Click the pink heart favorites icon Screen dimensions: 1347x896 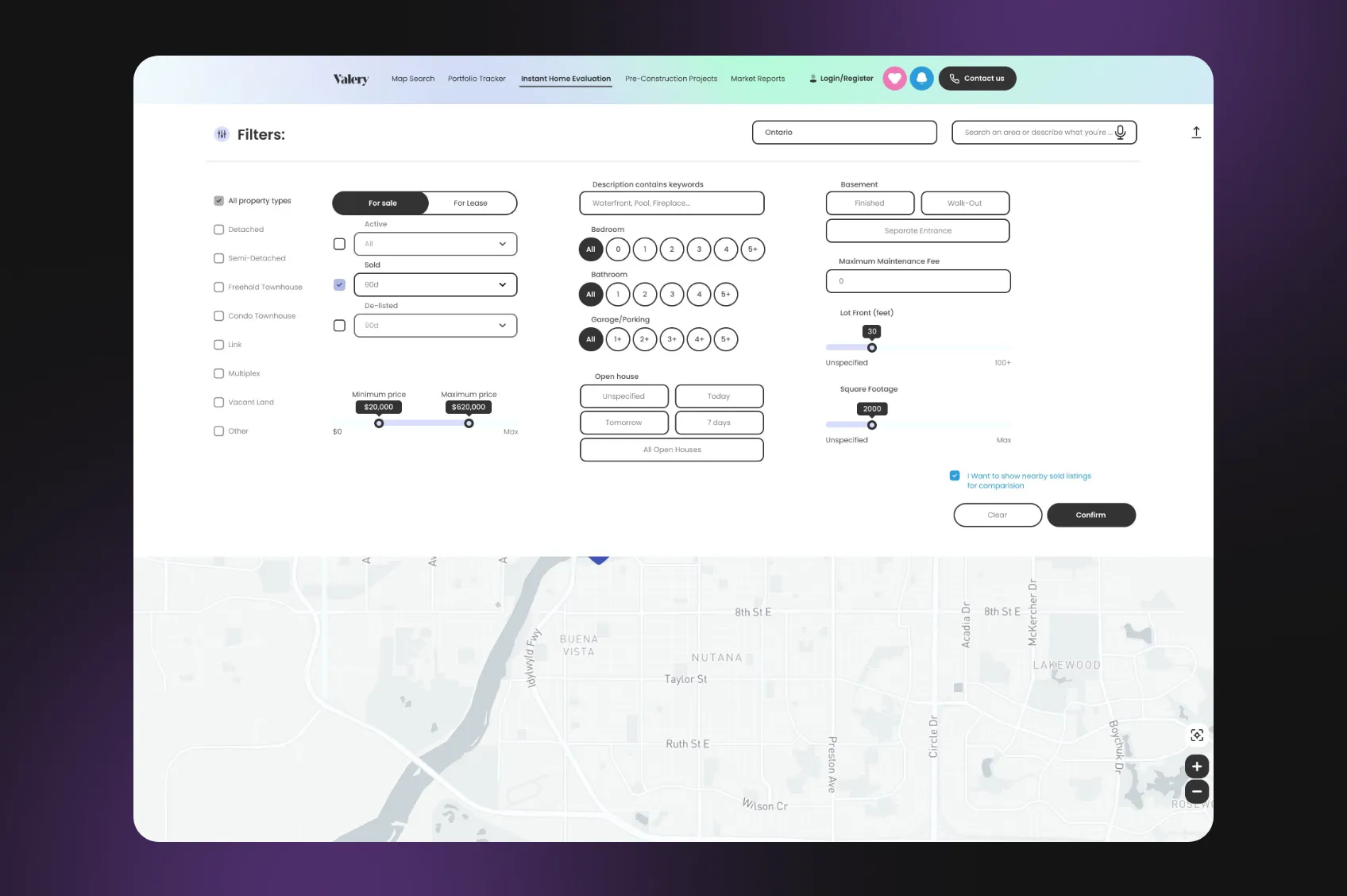pos(894,79)
